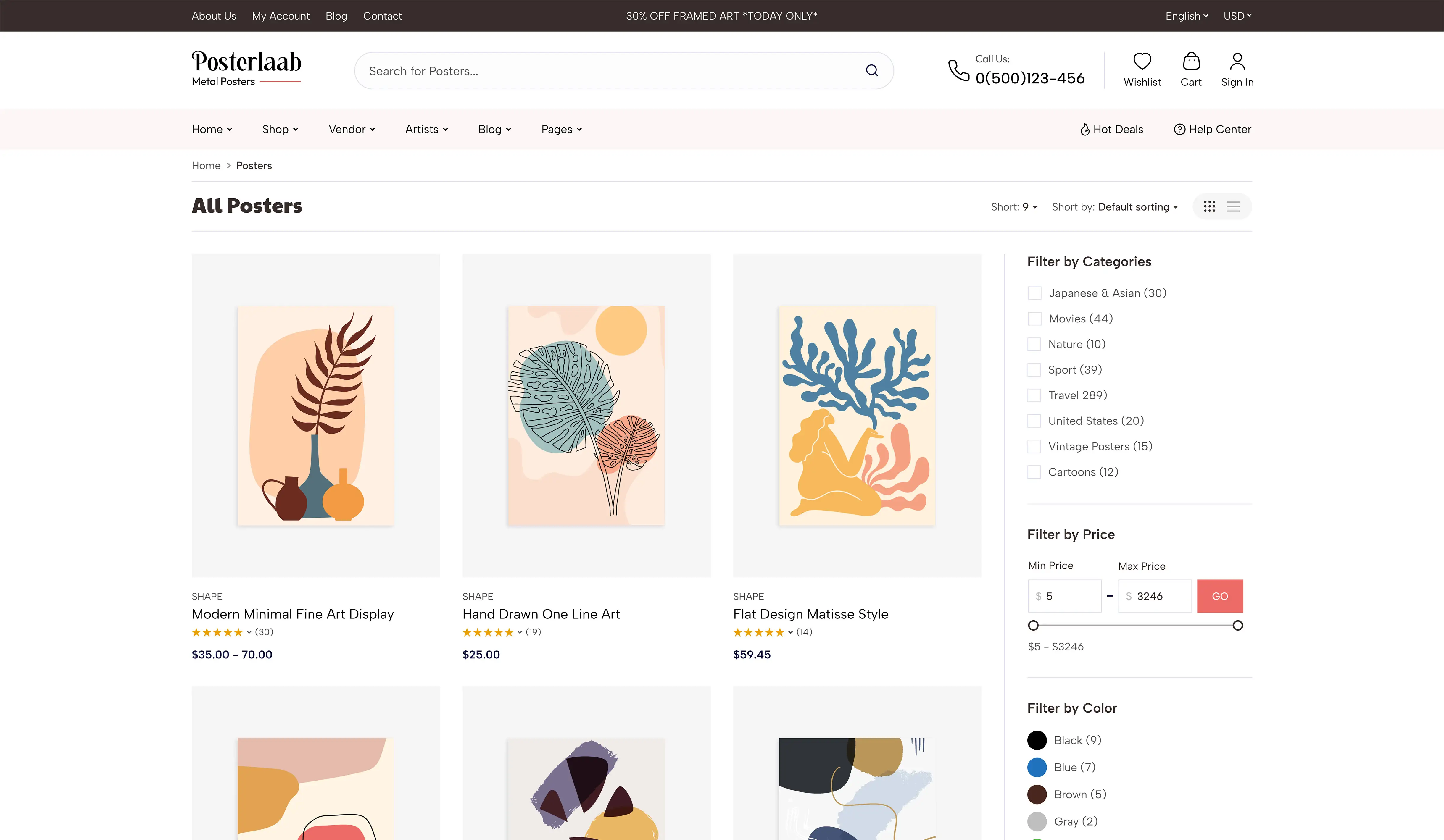The image size is (1444, 840).
Task: Click the Sign In user icon
Action: point(1237,61)
